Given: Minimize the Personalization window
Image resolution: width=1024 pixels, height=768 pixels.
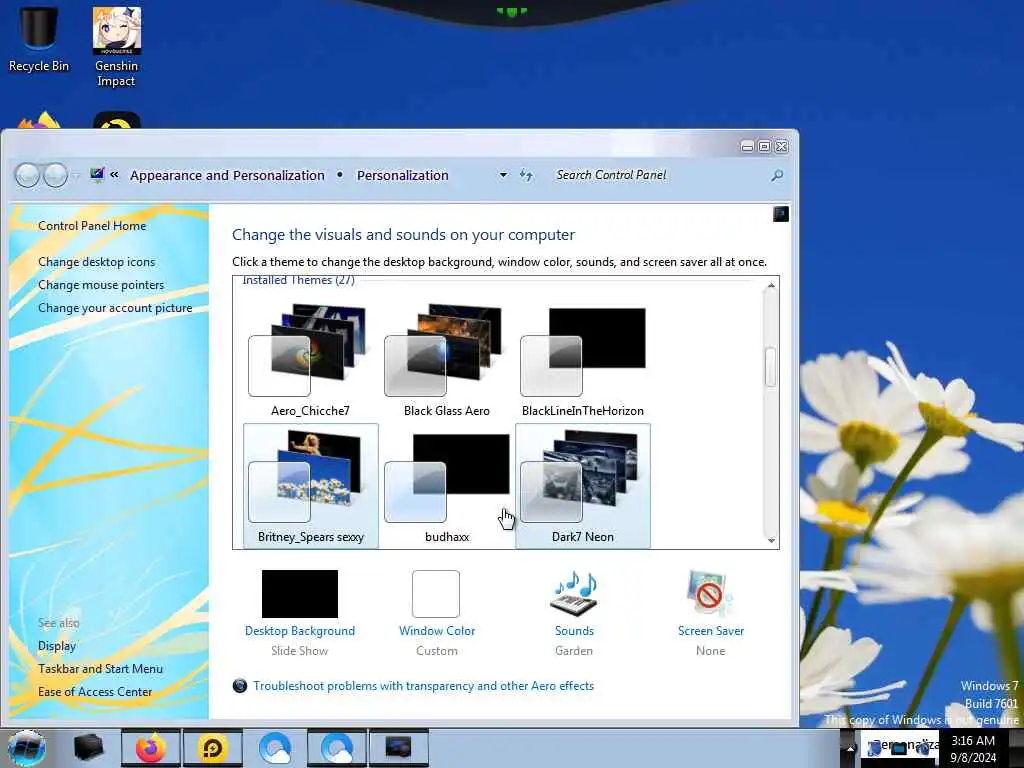Looking at the screenshot, I should 747,147.
